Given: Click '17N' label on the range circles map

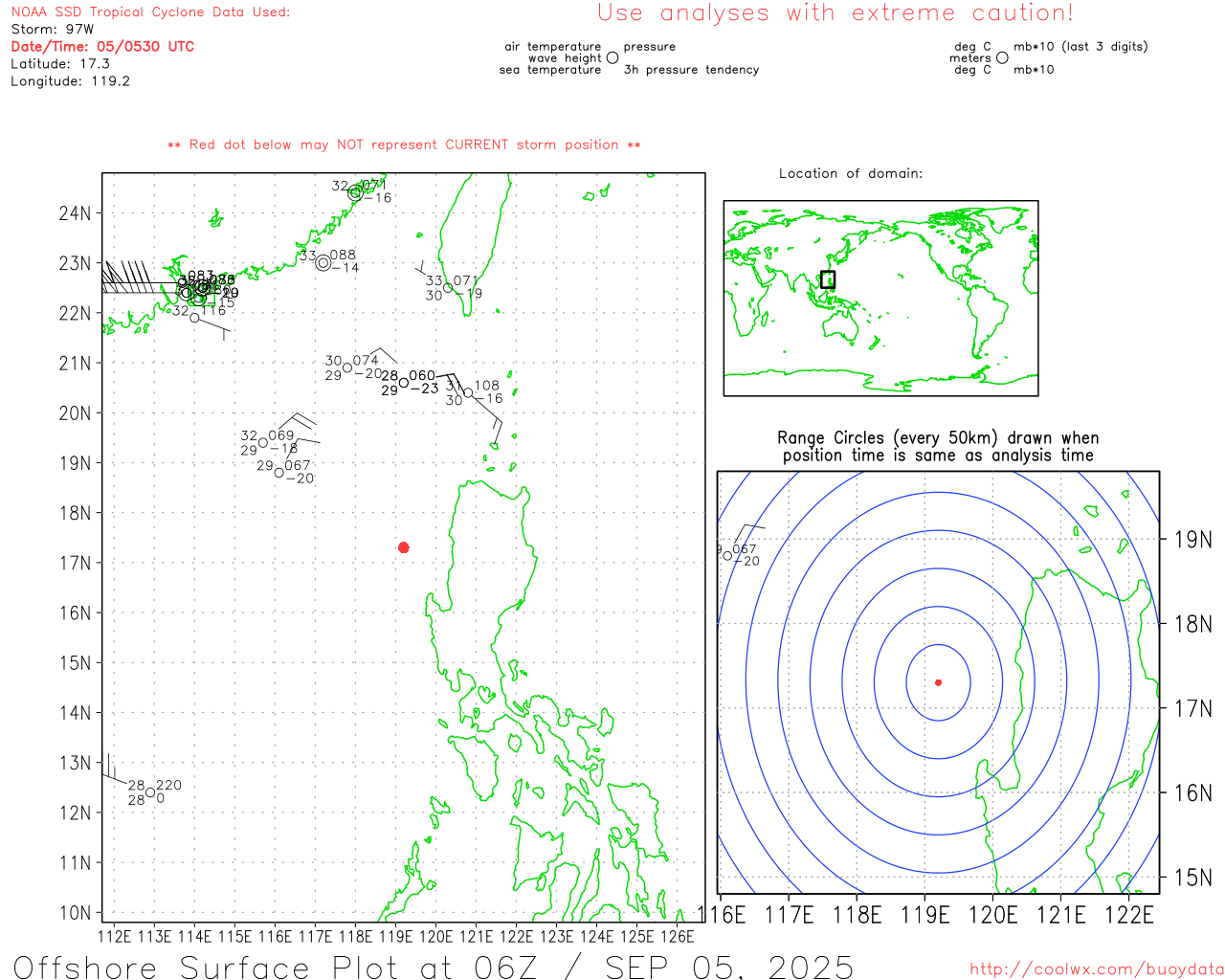Looking at the screenshot, I should (1192, 708).
